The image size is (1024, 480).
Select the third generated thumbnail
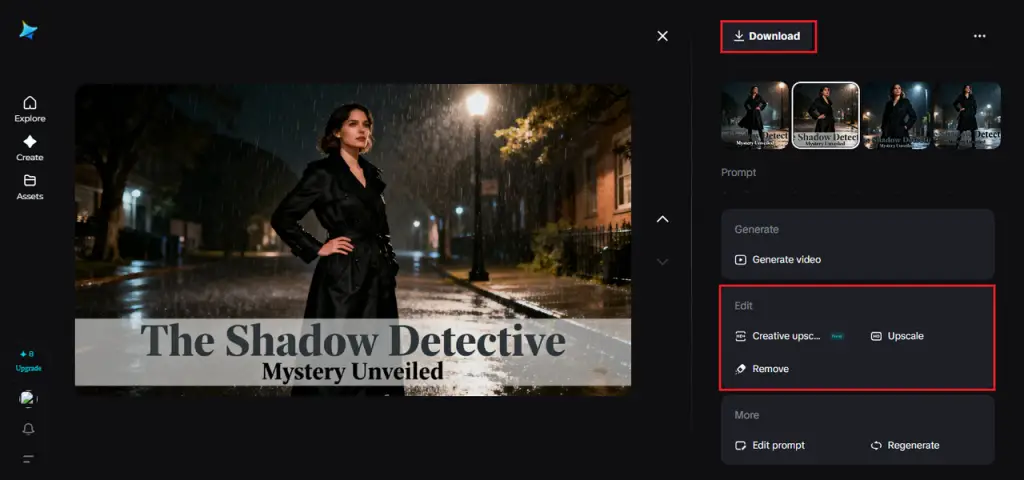897,116
